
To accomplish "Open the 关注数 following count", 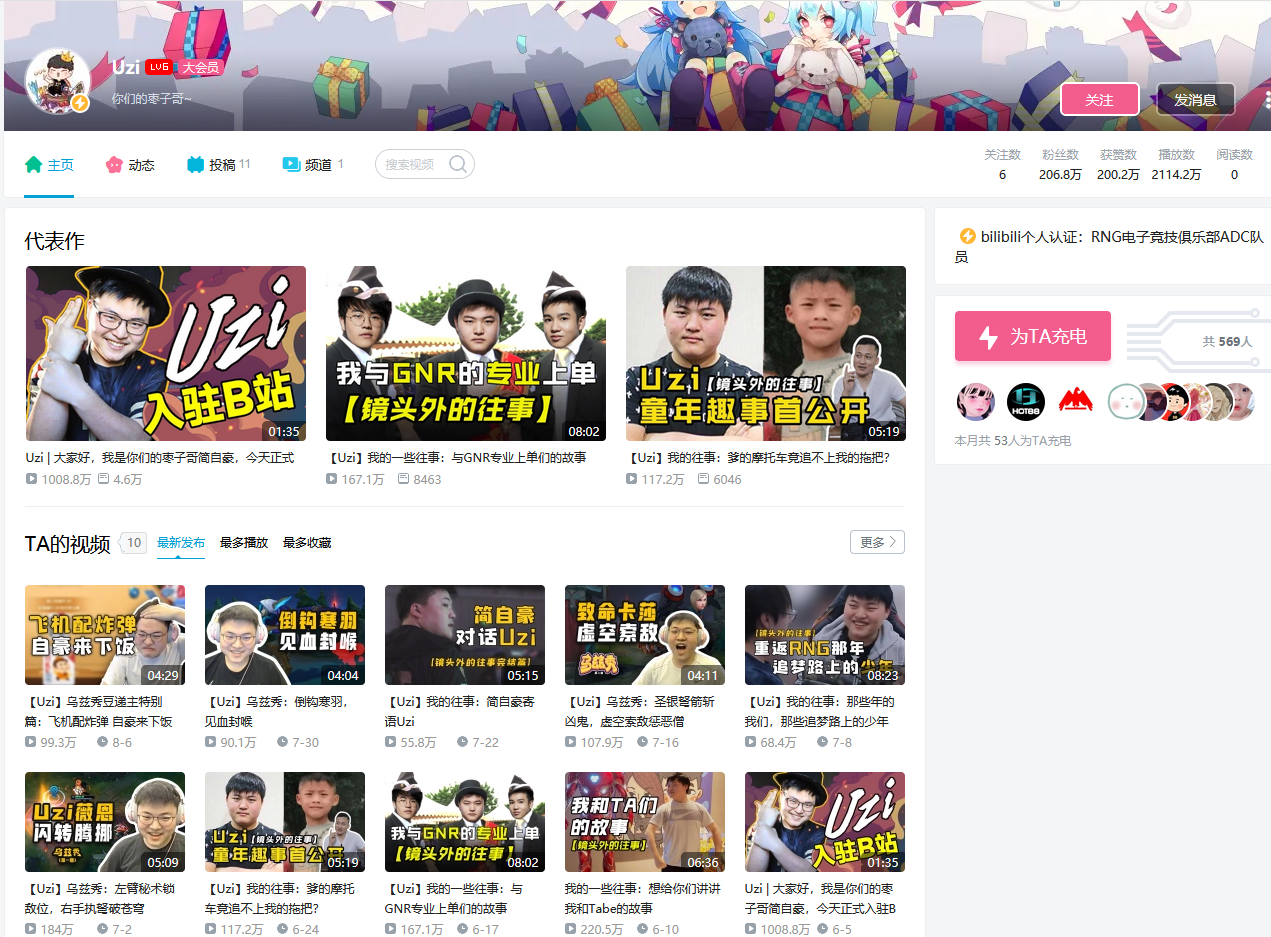I will [1002, 164].
